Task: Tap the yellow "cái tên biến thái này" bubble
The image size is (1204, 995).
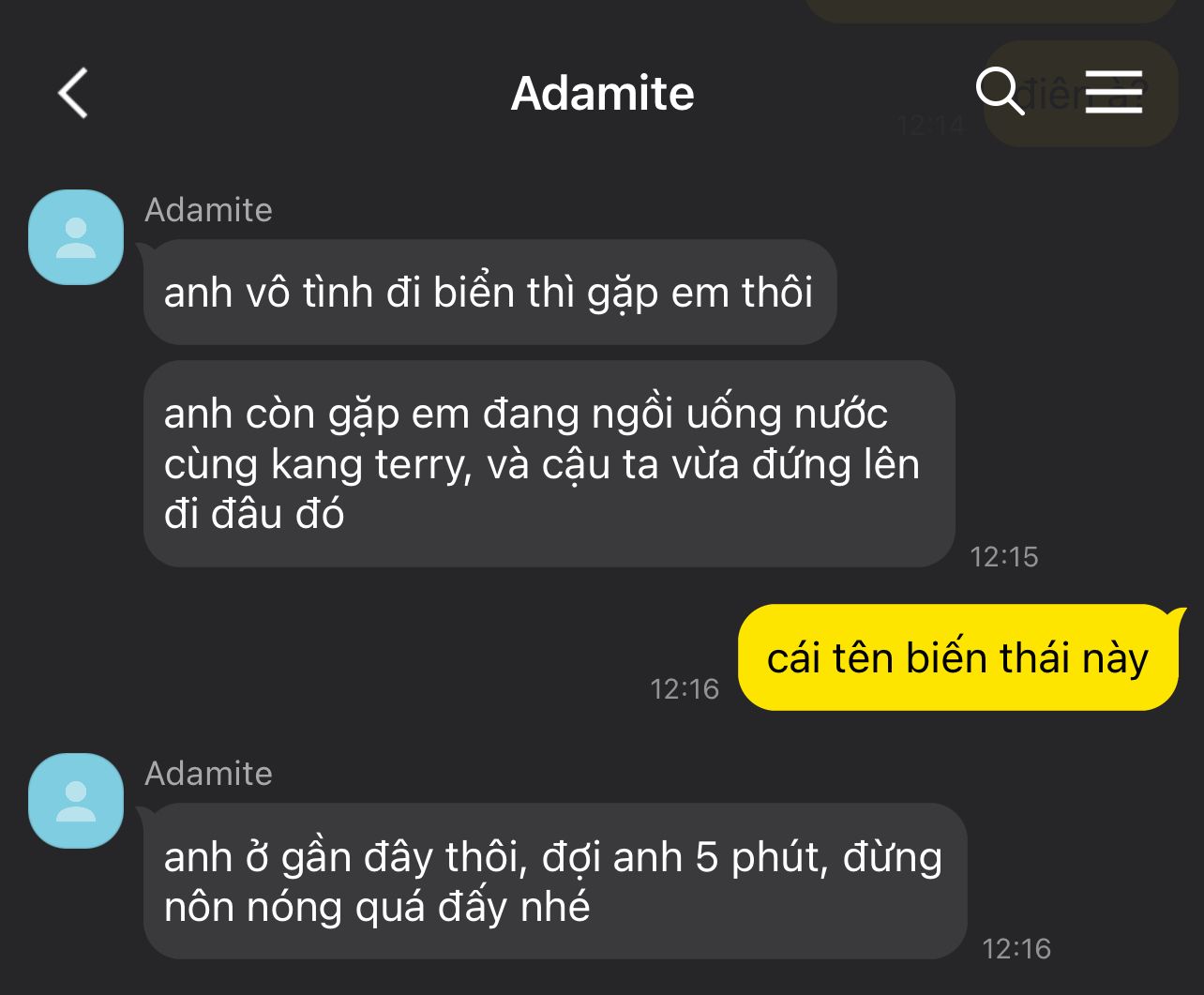Action: 958,657
